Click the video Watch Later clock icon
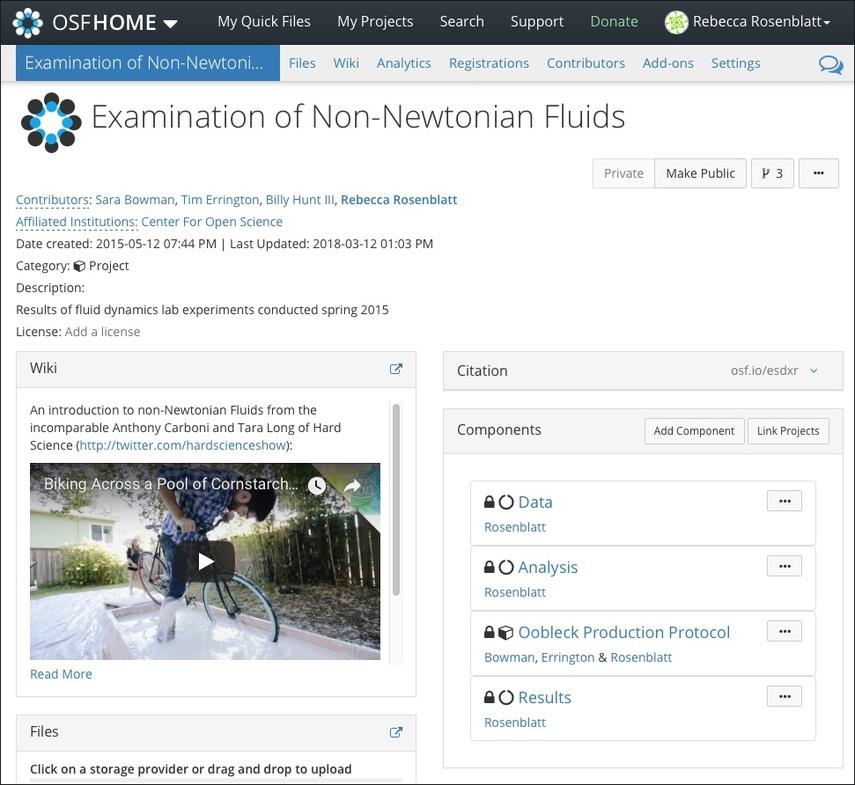 317,485
